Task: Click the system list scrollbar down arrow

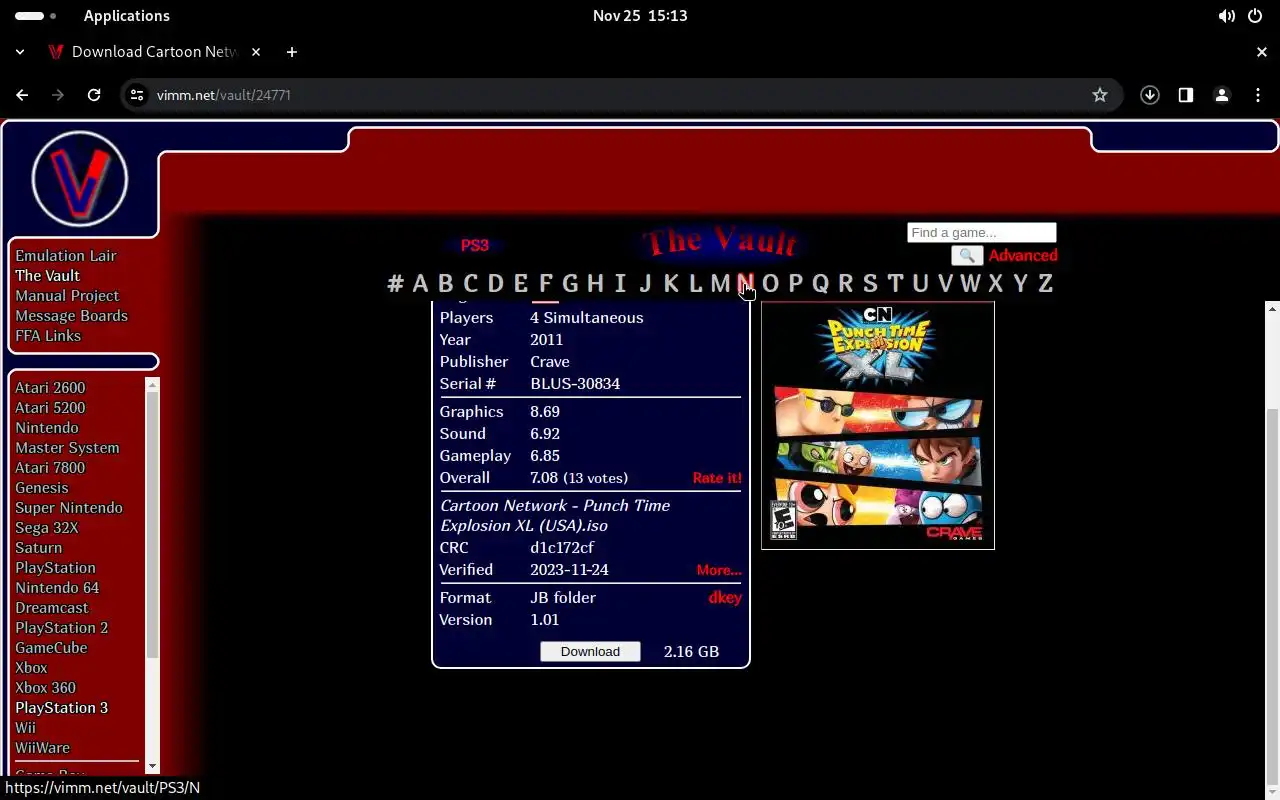Action: pos(152,766)
